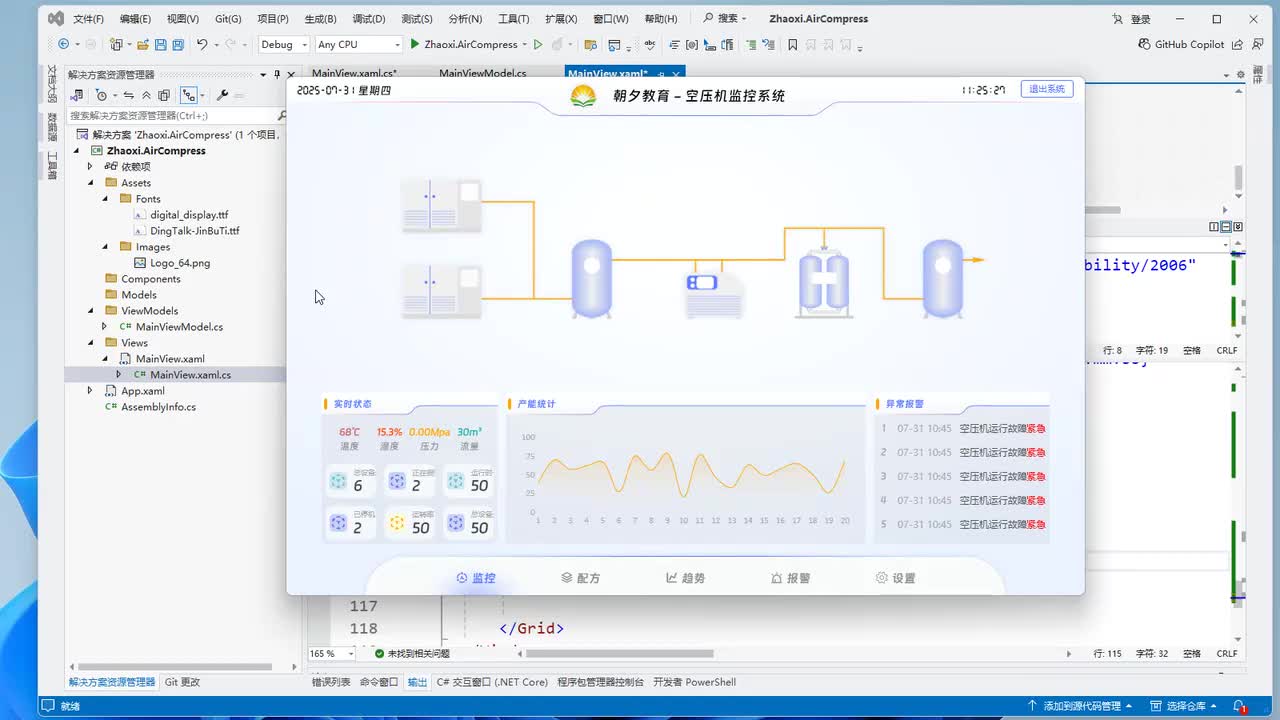Screen dimensions: 1280x720
Task: Click the Share icon next to GitHub Copilot
Action: [1237, 44]
